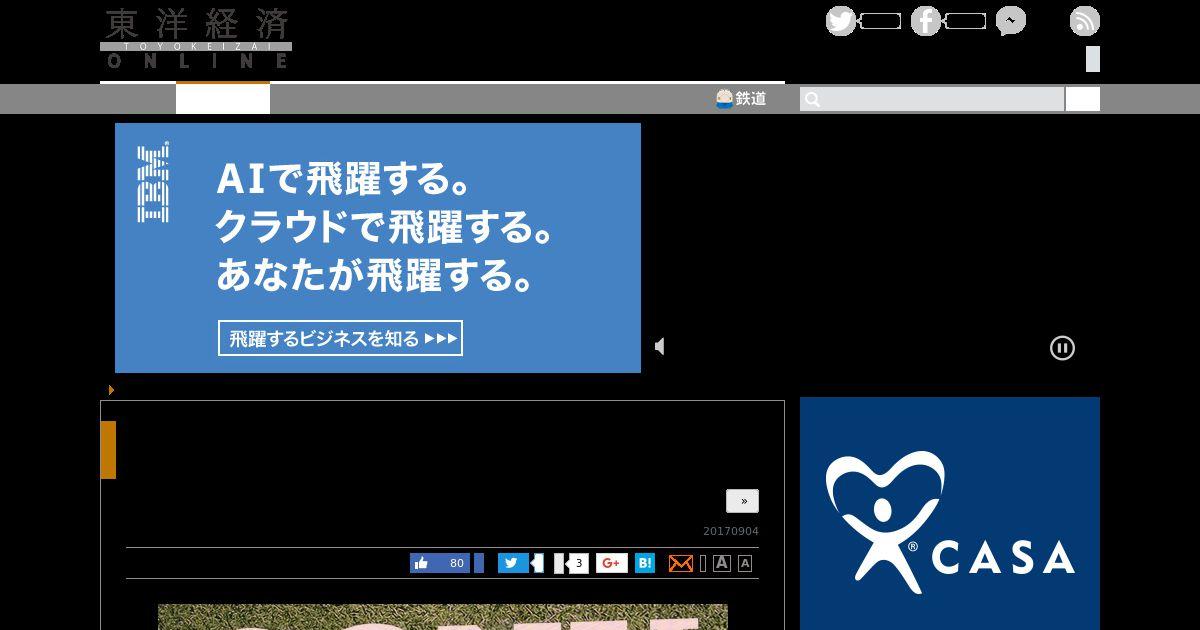Image resolution: width=1200 pixels, height=630 pixels.
Task: Click 飛躍するビジネスを知る button in IBM ad
Action: (x=340, y=338)
